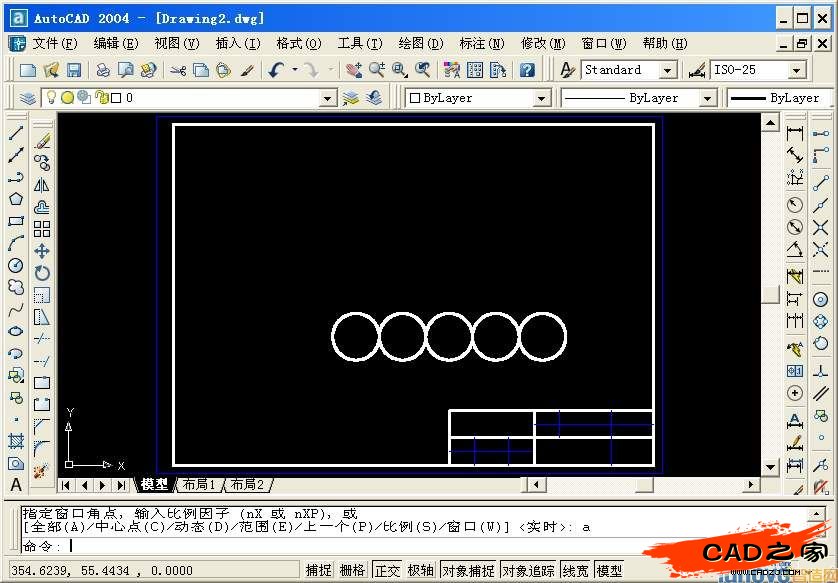Viewport: 838px width, 583px height.
Task: Click the Circle draw tool
Action: click(16, 265)
